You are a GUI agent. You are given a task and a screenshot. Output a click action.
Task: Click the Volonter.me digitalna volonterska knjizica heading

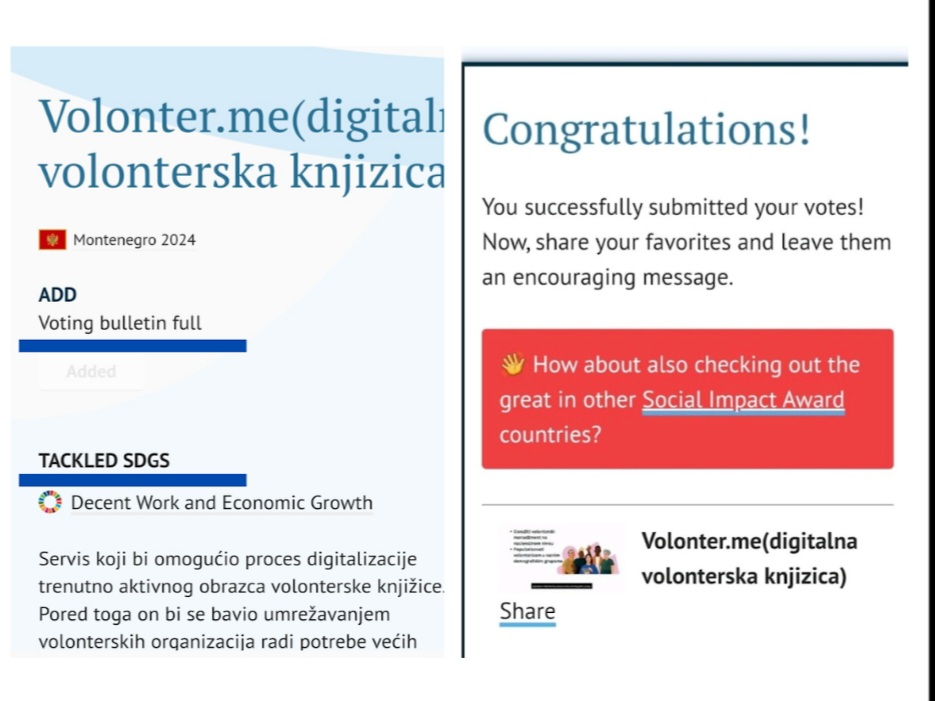click(242, 144)
